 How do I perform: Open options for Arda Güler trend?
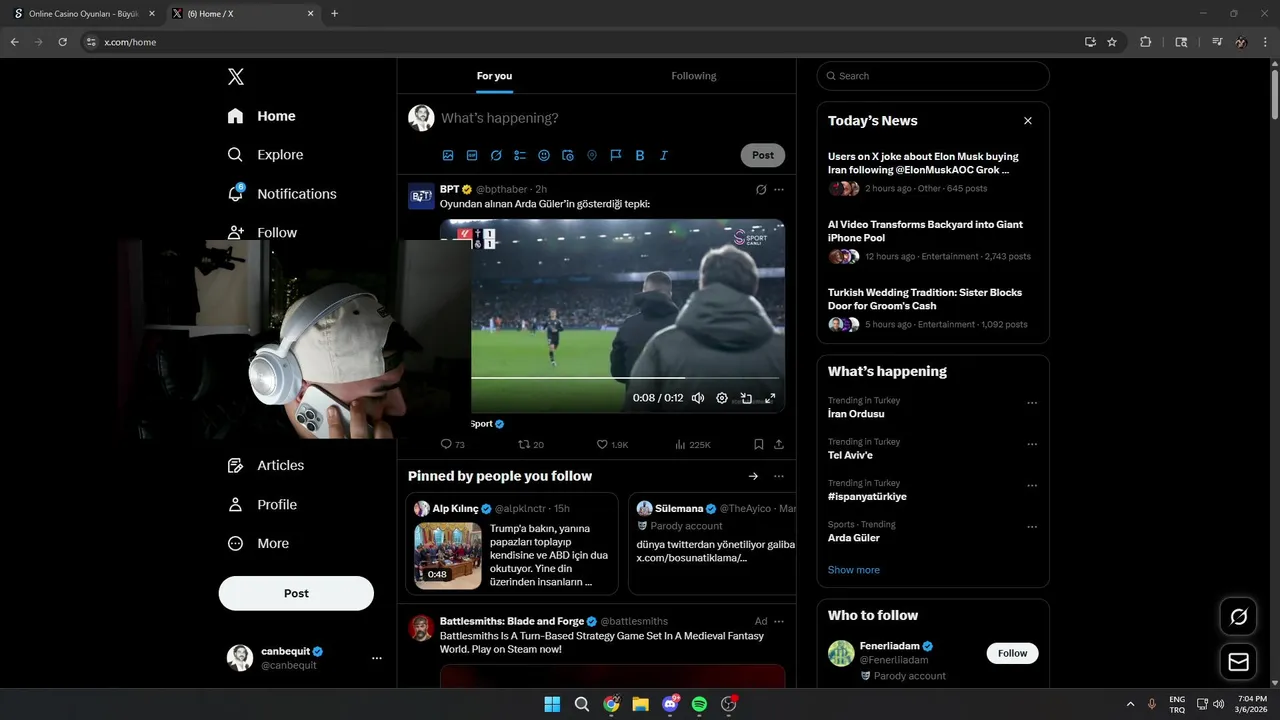point(1032,527)
